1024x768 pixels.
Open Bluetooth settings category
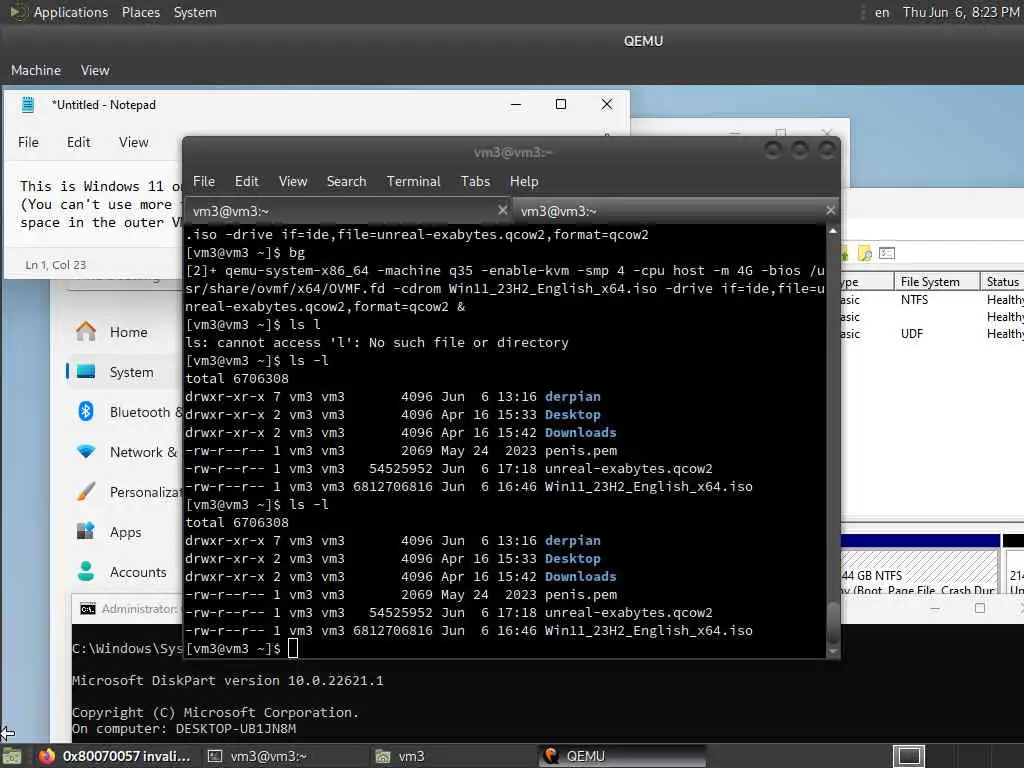tap(124, 412)
